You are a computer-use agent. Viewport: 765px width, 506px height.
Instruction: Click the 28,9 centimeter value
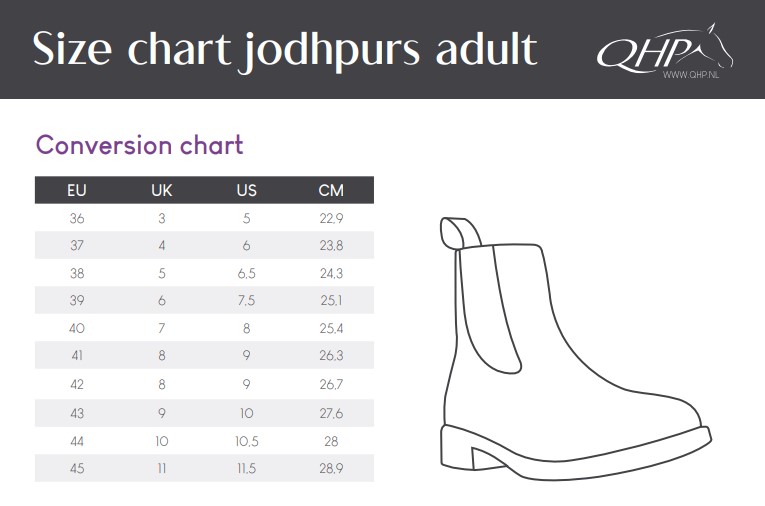tap(331, 468)
